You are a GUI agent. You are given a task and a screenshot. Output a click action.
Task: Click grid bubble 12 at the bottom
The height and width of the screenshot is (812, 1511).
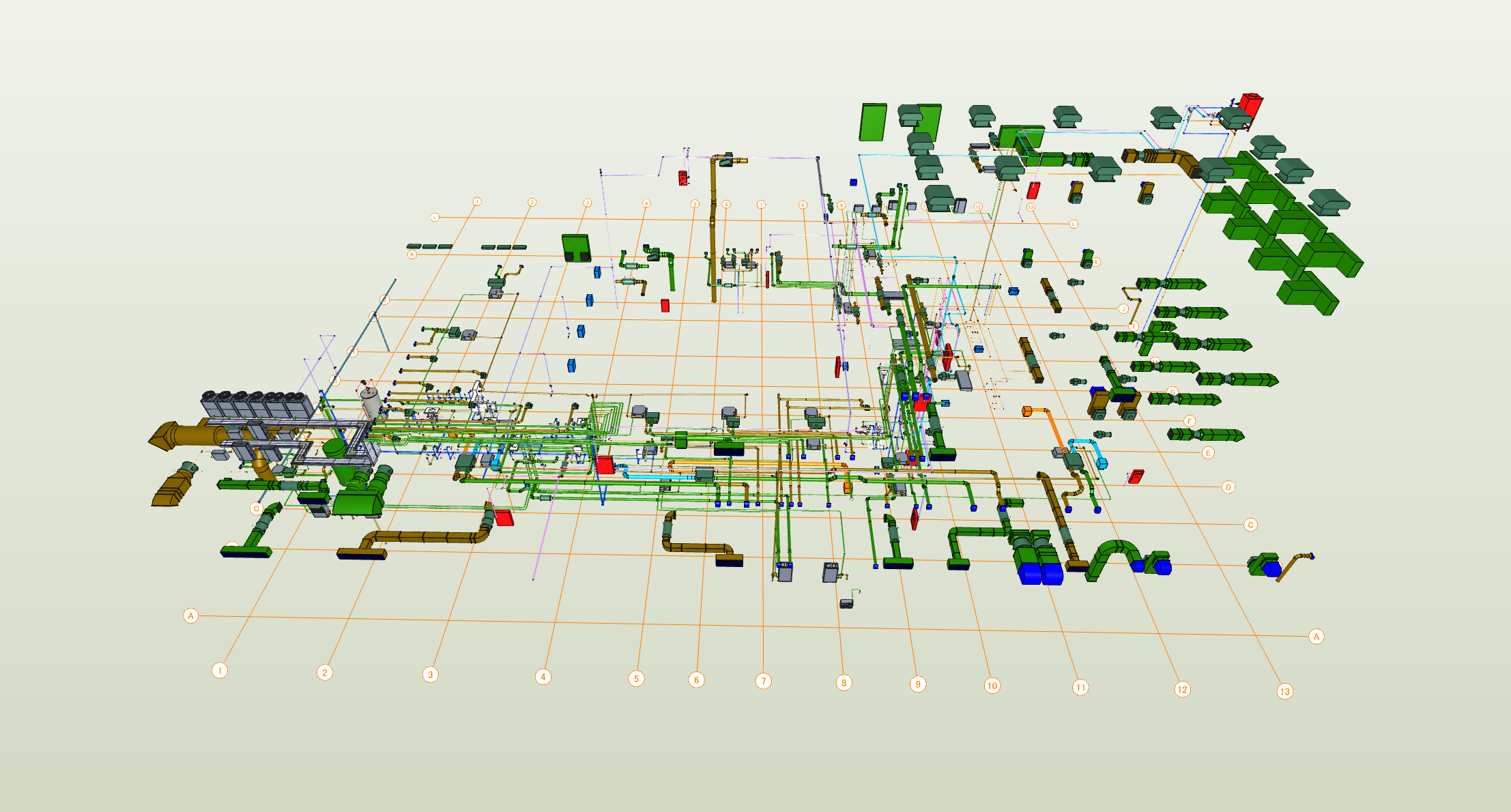(x=1182, y=689)
